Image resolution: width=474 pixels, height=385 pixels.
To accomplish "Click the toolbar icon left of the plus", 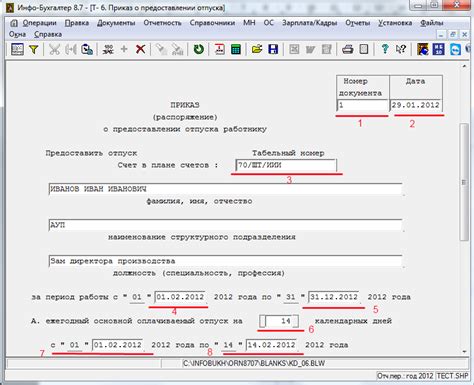I will 108,50.
